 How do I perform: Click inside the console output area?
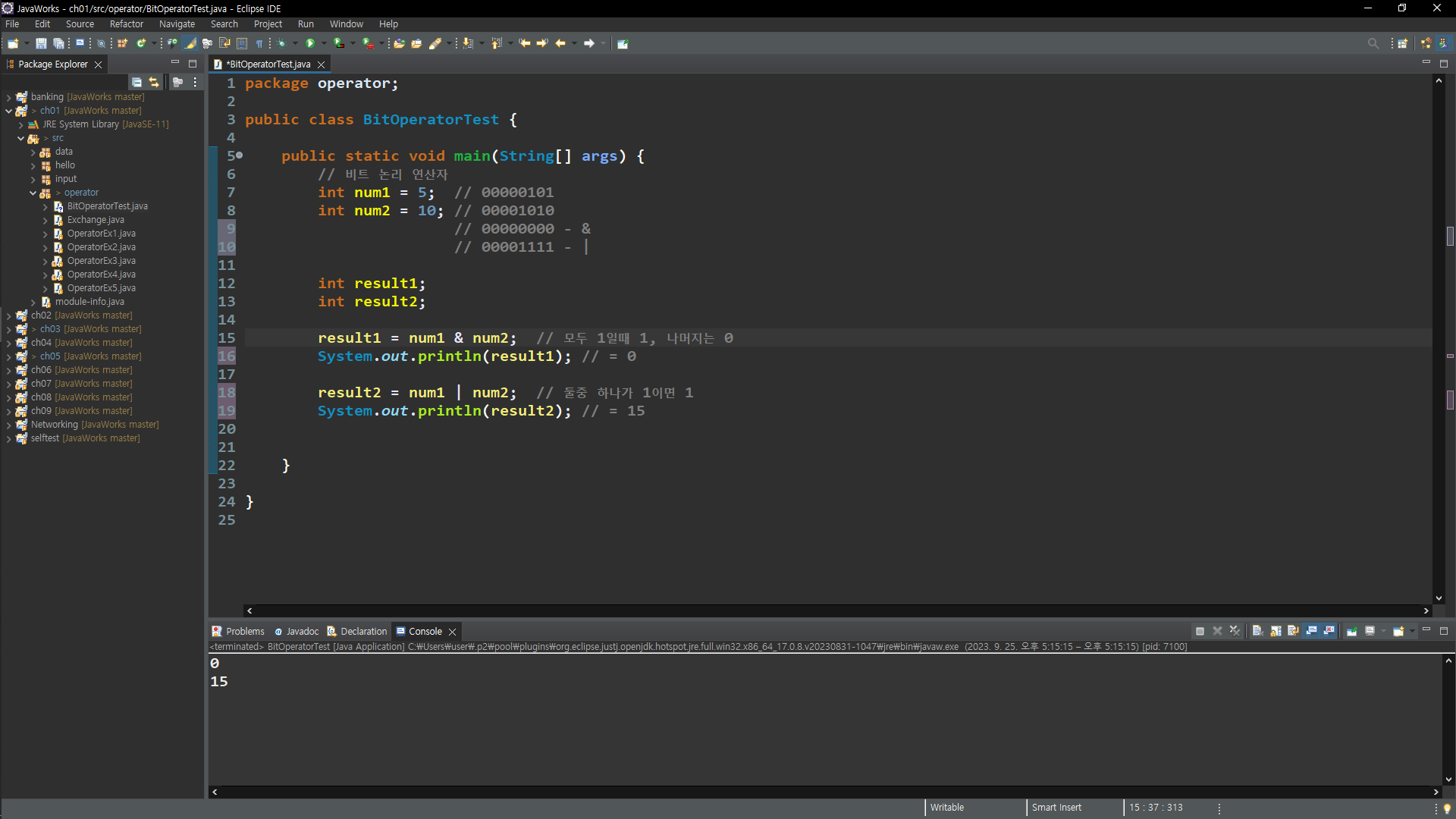pos(758,720)
